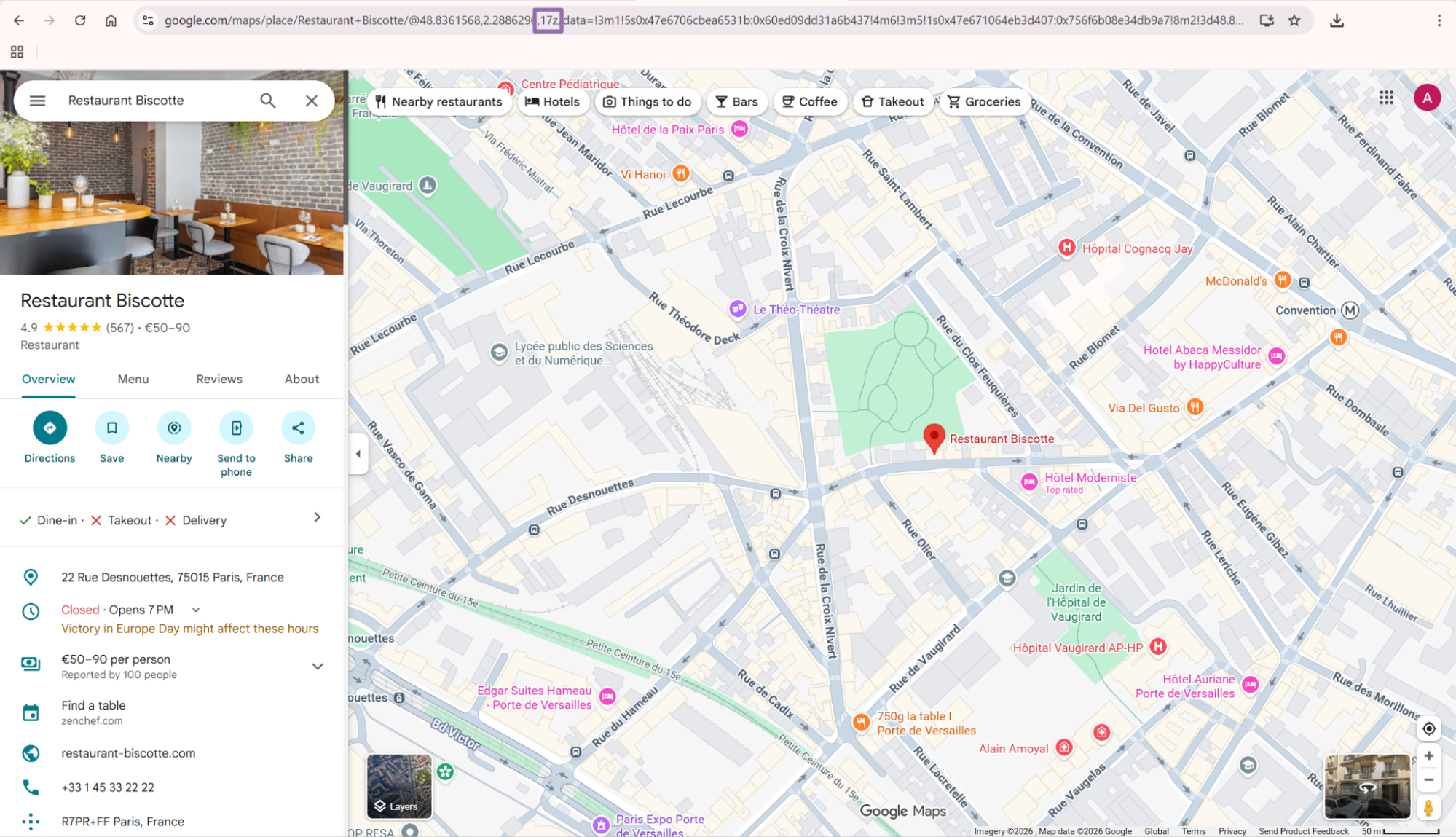This screenshot has height=837, width=1456.
Task: Open the hamburger menu in search box
Action: (37, 101)
